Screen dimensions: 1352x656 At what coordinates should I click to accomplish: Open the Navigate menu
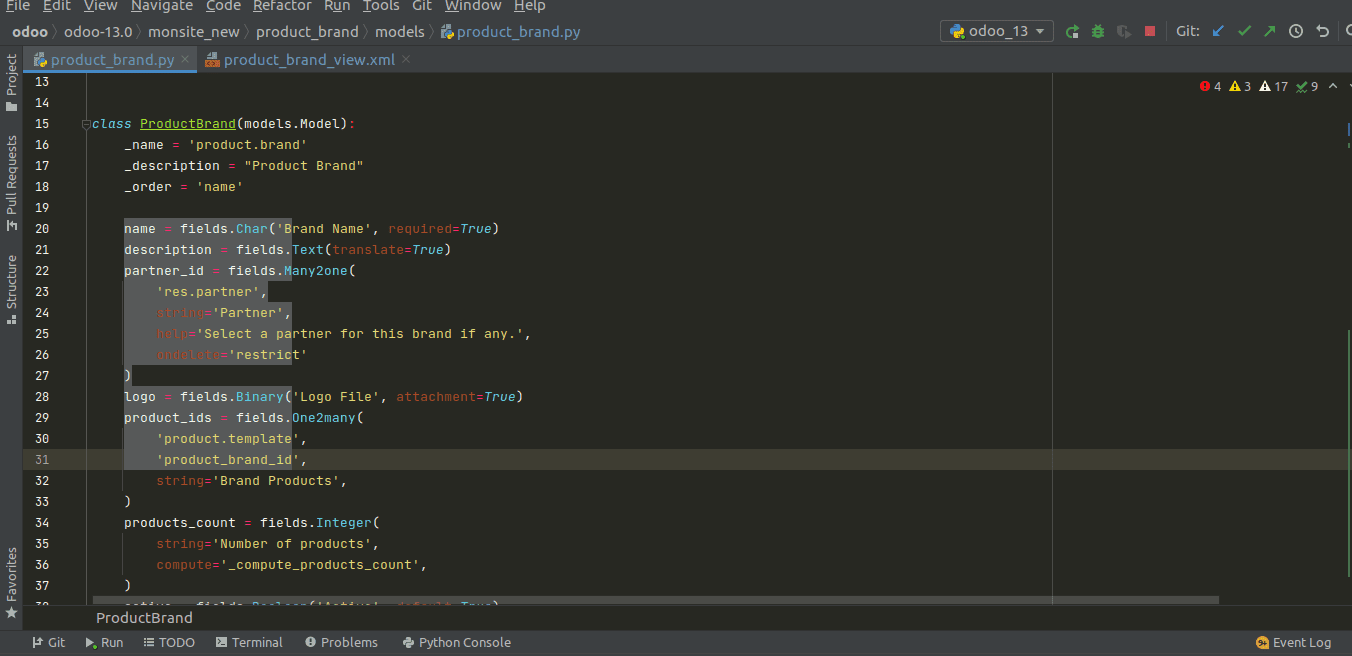(x=162, y=6)
